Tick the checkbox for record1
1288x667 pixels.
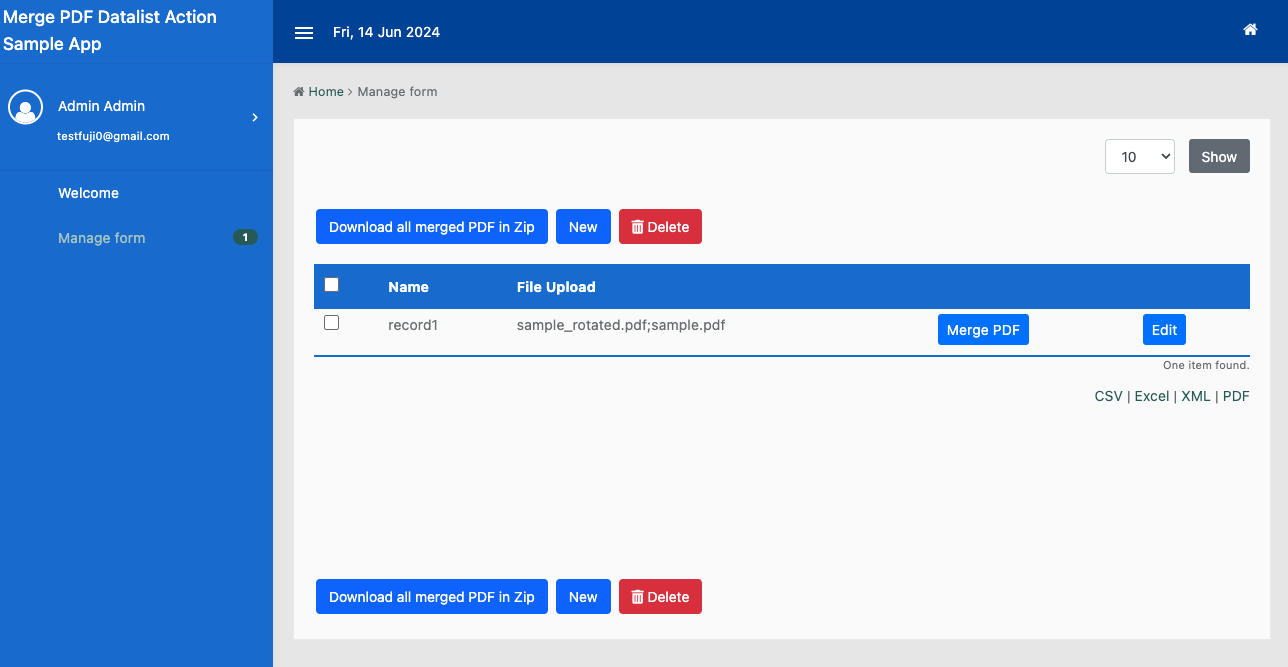point(332,323)
